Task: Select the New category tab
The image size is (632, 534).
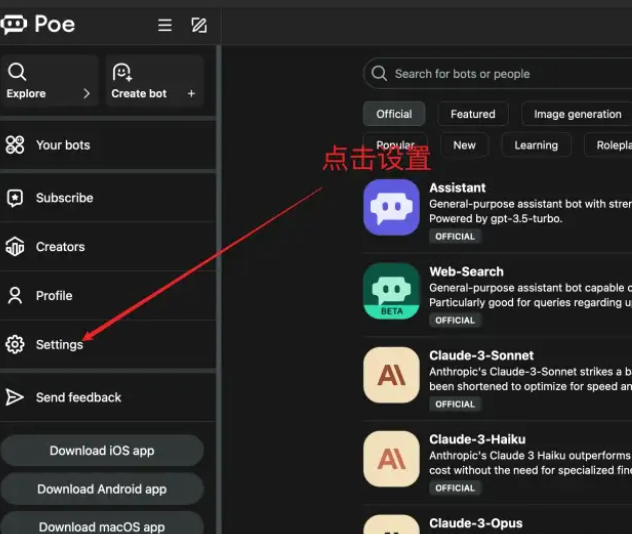Action: (x=464, y=145)
